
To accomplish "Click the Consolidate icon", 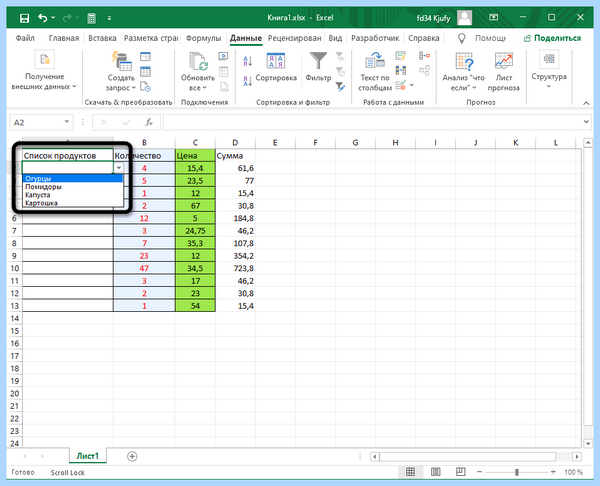I will (x=424, y=56).
